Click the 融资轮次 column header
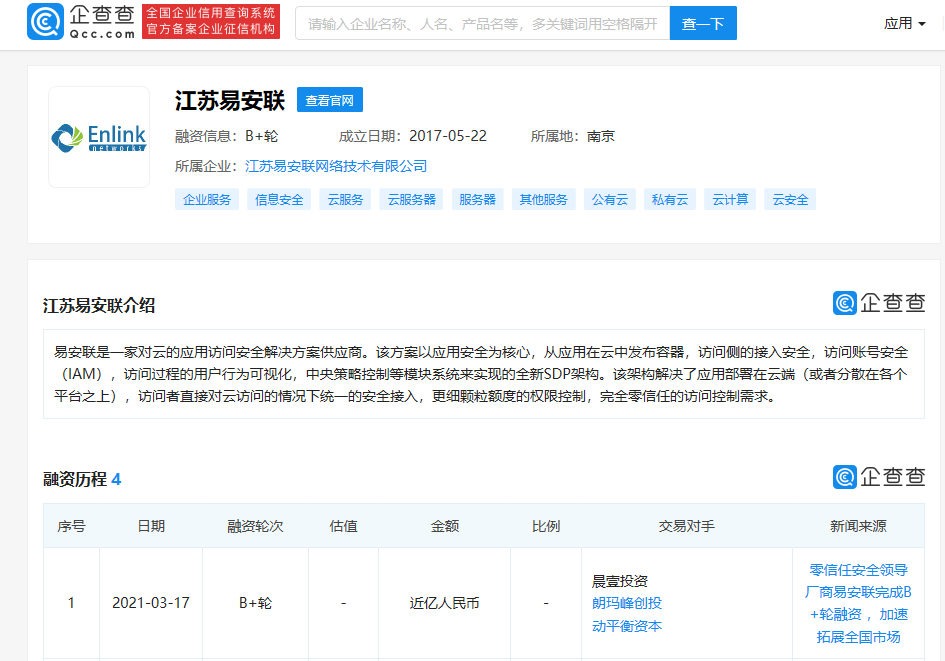 point(255,526)
